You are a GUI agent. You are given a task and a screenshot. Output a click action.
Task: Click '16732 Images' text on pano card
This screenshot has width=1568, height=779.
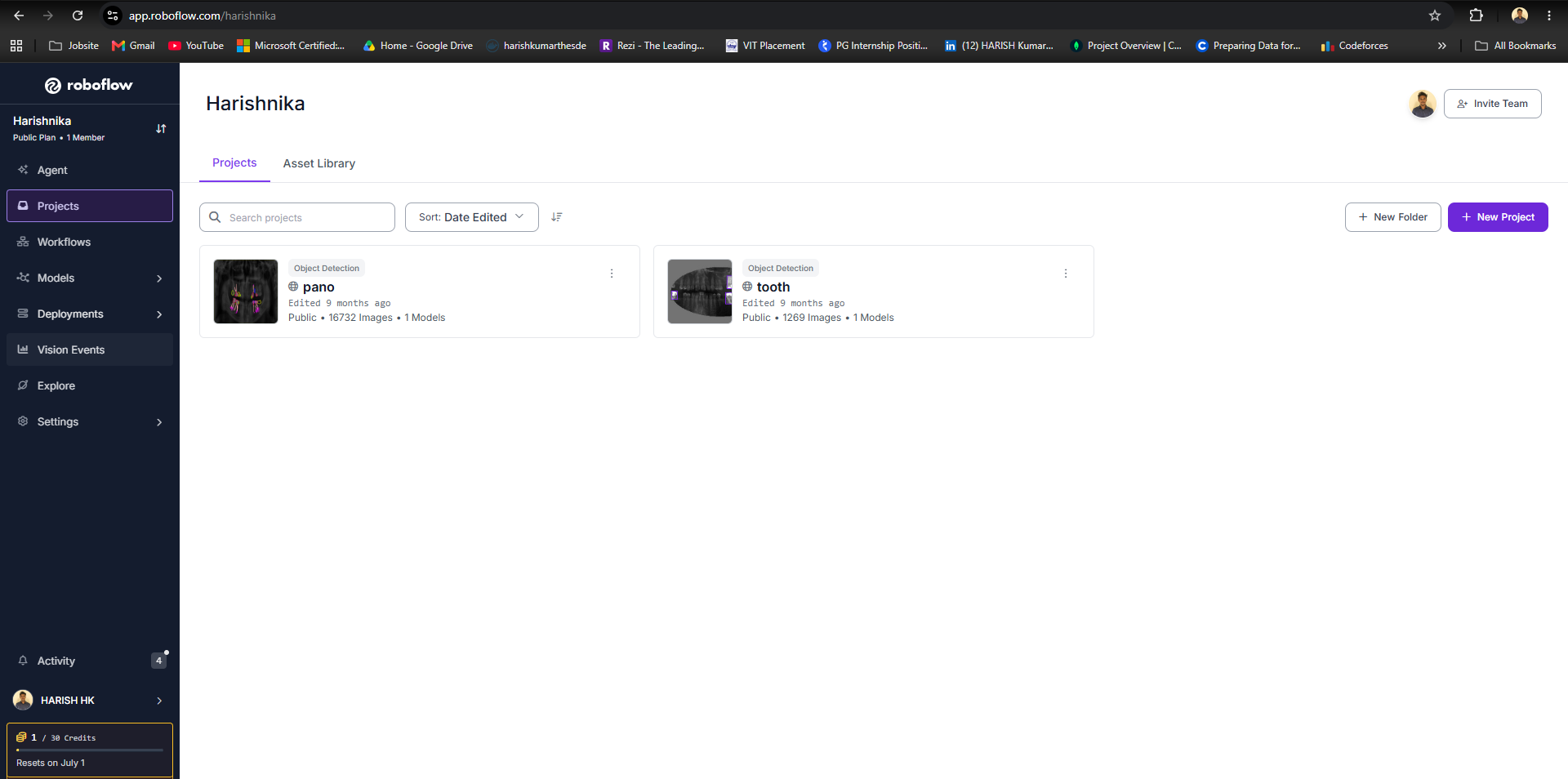360,318
